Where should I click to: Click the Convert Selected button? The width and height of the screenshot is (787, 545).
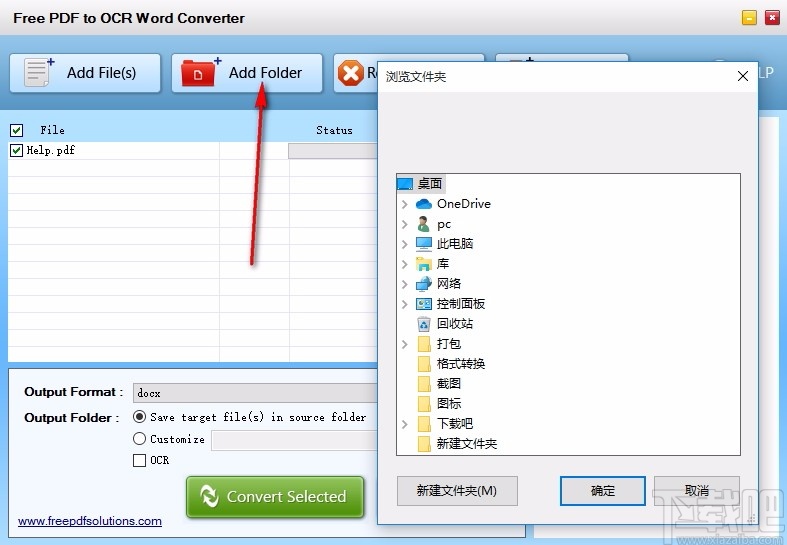pyautogui.click(x=275, y=497)
